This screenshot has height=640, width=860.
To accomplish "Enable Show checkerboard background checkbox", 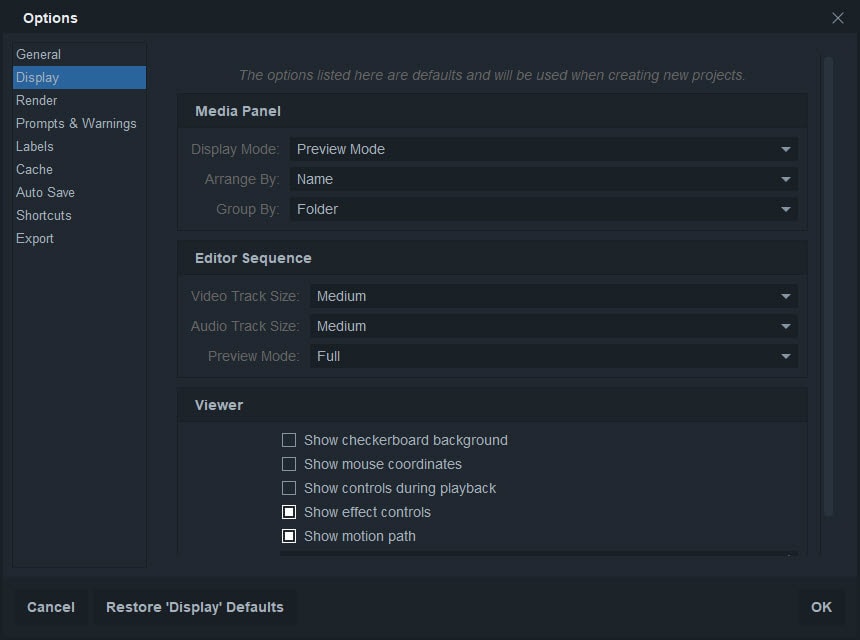I will pyautogui.click(x=289, y=440).
